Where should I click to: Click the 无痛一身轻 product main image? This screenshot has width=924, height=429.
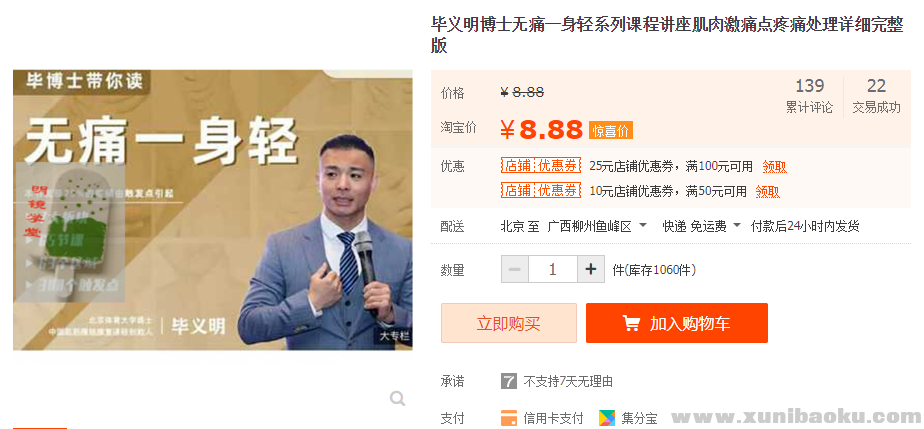pos(213,210)
